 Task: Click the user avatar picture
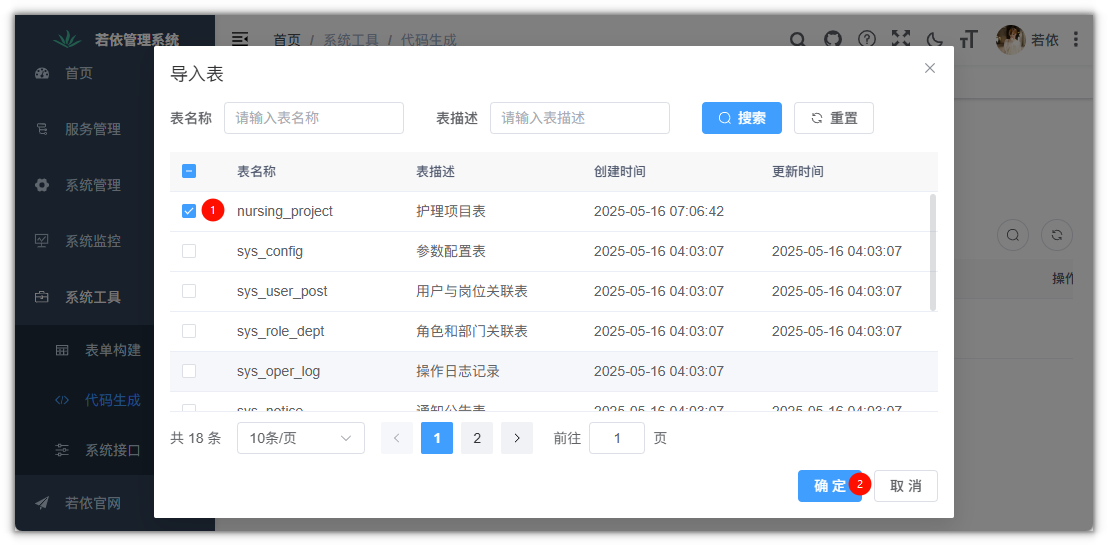coord(1010,40)
